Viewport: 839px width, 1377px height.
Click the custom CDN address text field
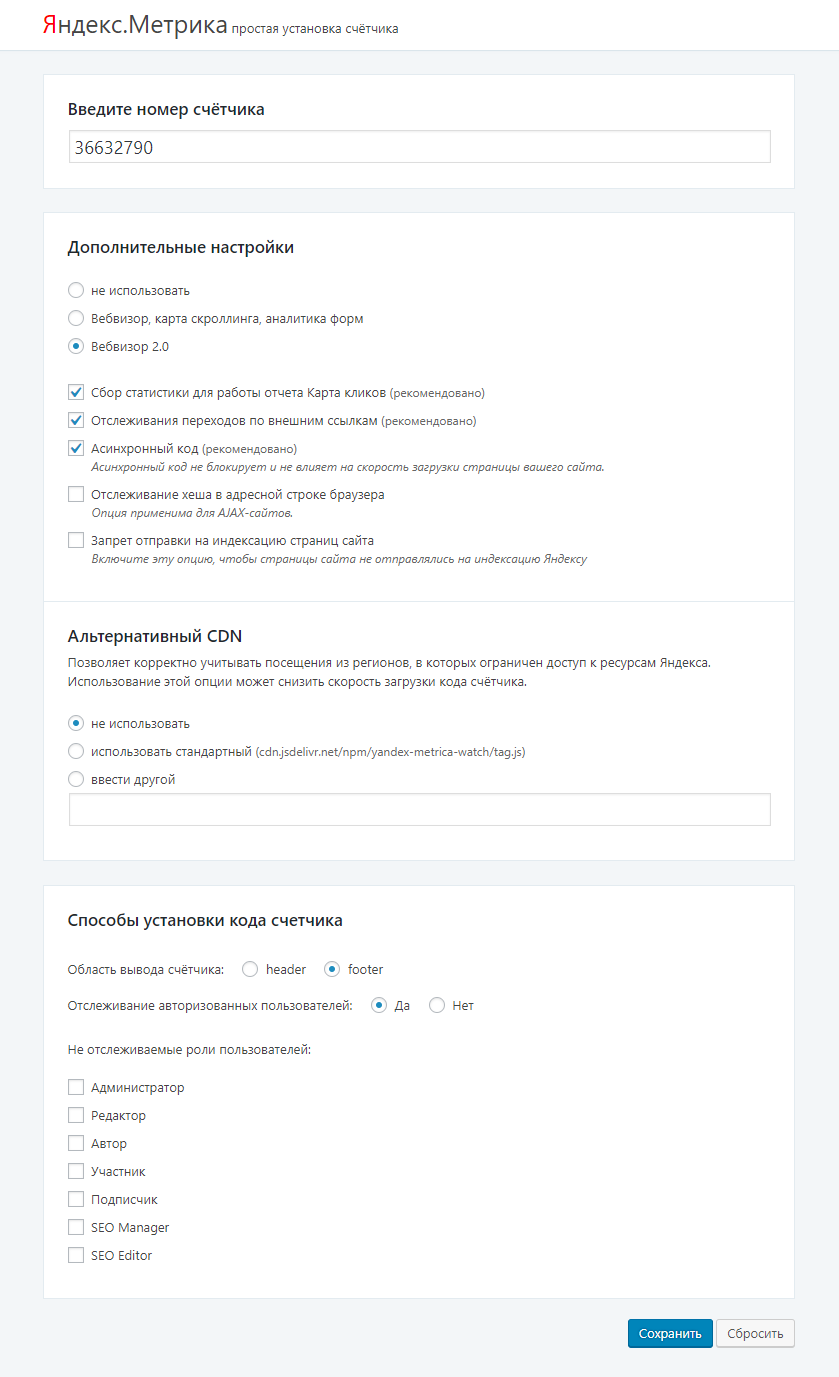coord(419,810)
